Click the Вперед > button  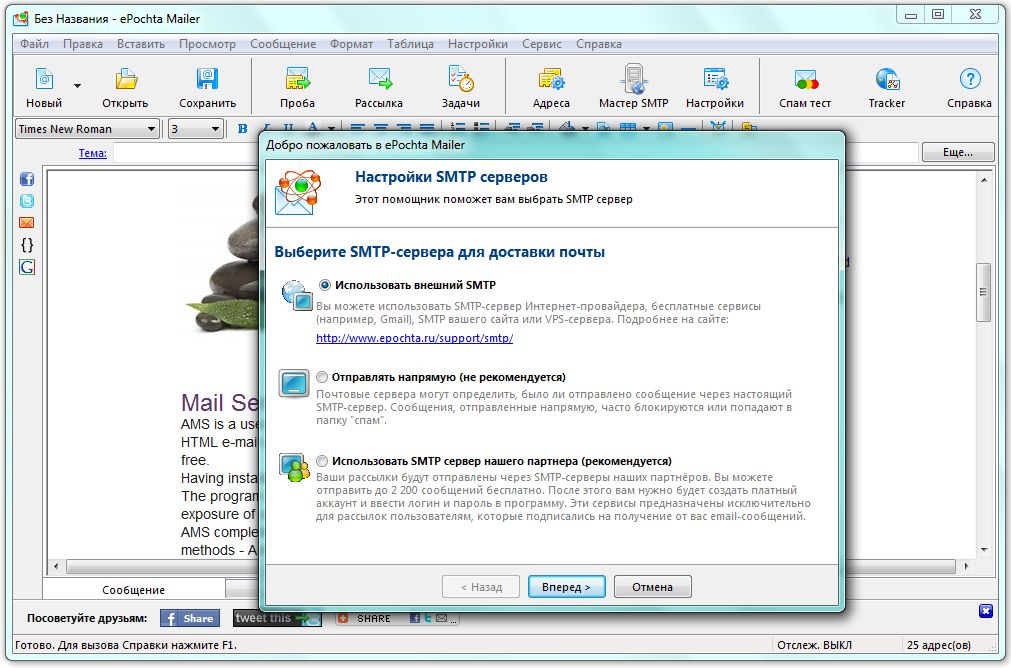pos(566,587)
